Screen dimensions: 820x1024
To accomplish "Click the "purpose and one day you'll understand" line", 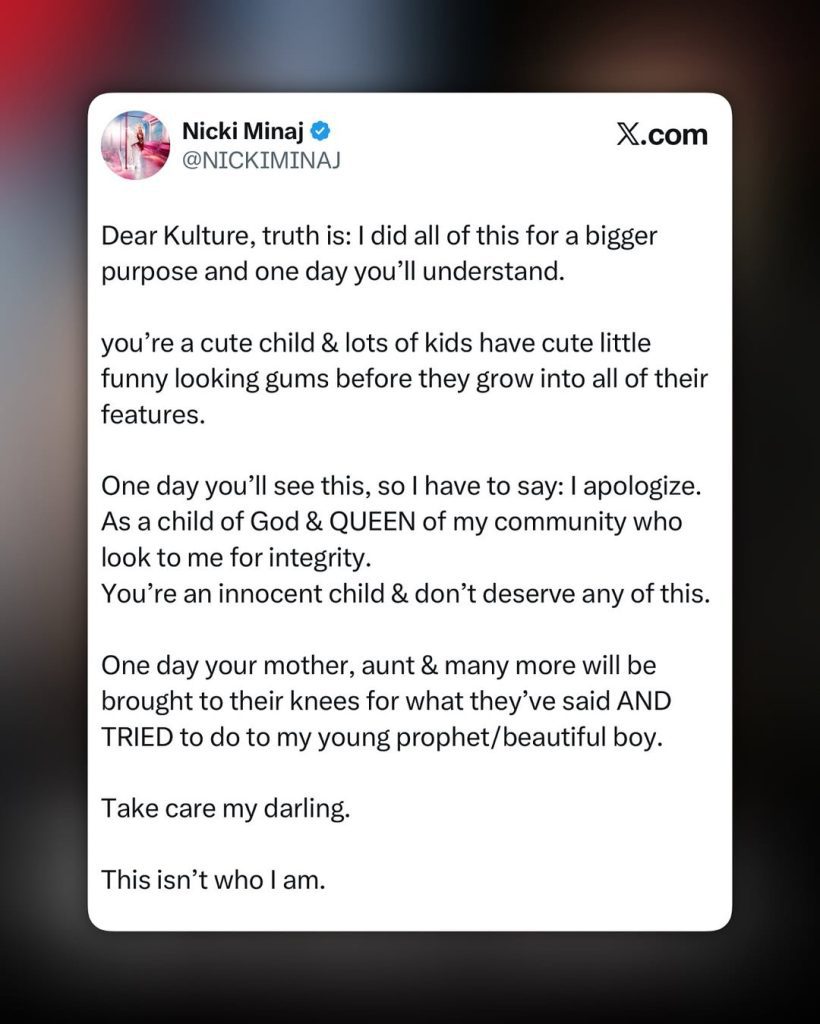I will point(333,272).
